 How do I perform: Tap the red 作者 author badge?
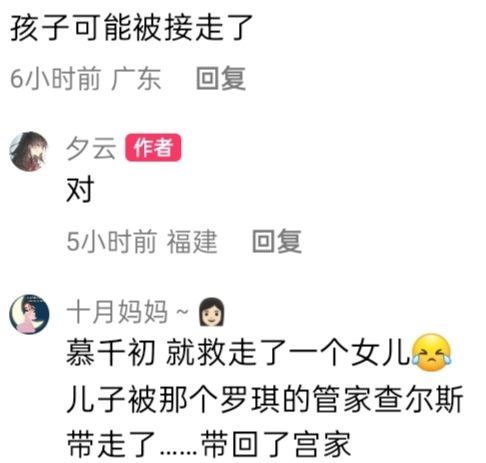click(x=153, y=148)
